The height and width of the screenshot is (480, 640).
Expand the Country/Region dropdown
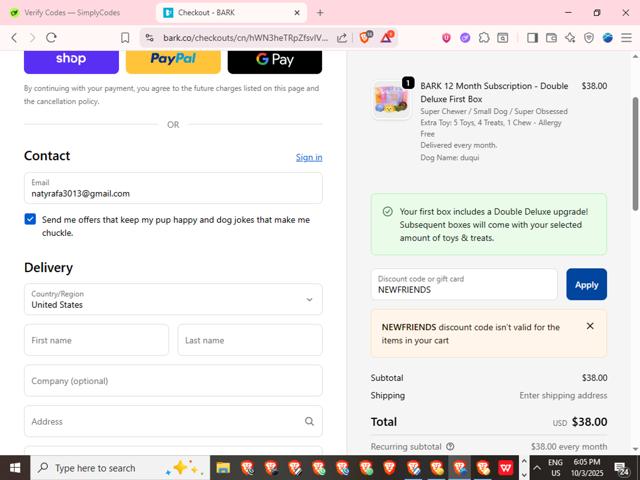[x=173, y=299]
